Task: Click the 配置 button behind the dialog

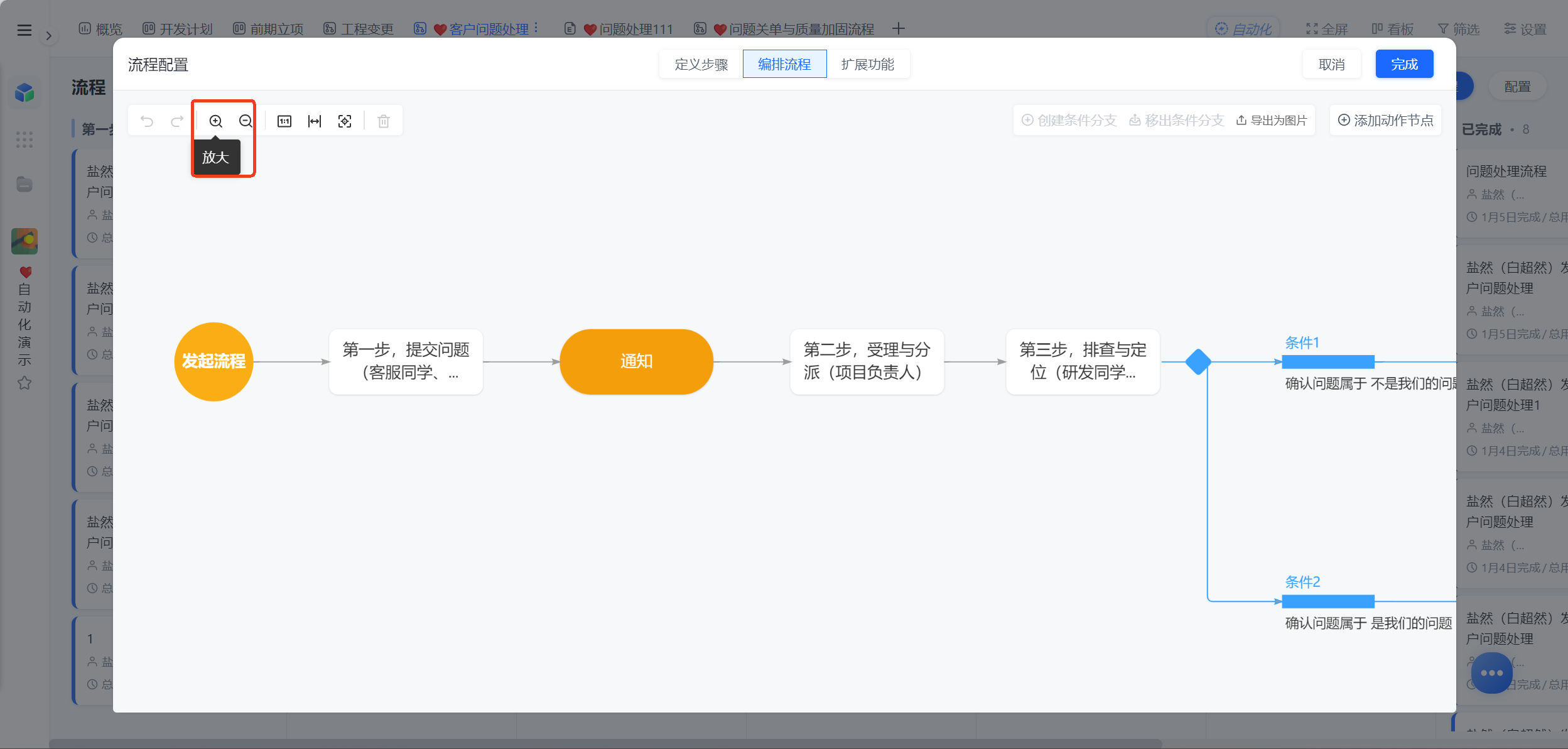Action: [1518, 87]
